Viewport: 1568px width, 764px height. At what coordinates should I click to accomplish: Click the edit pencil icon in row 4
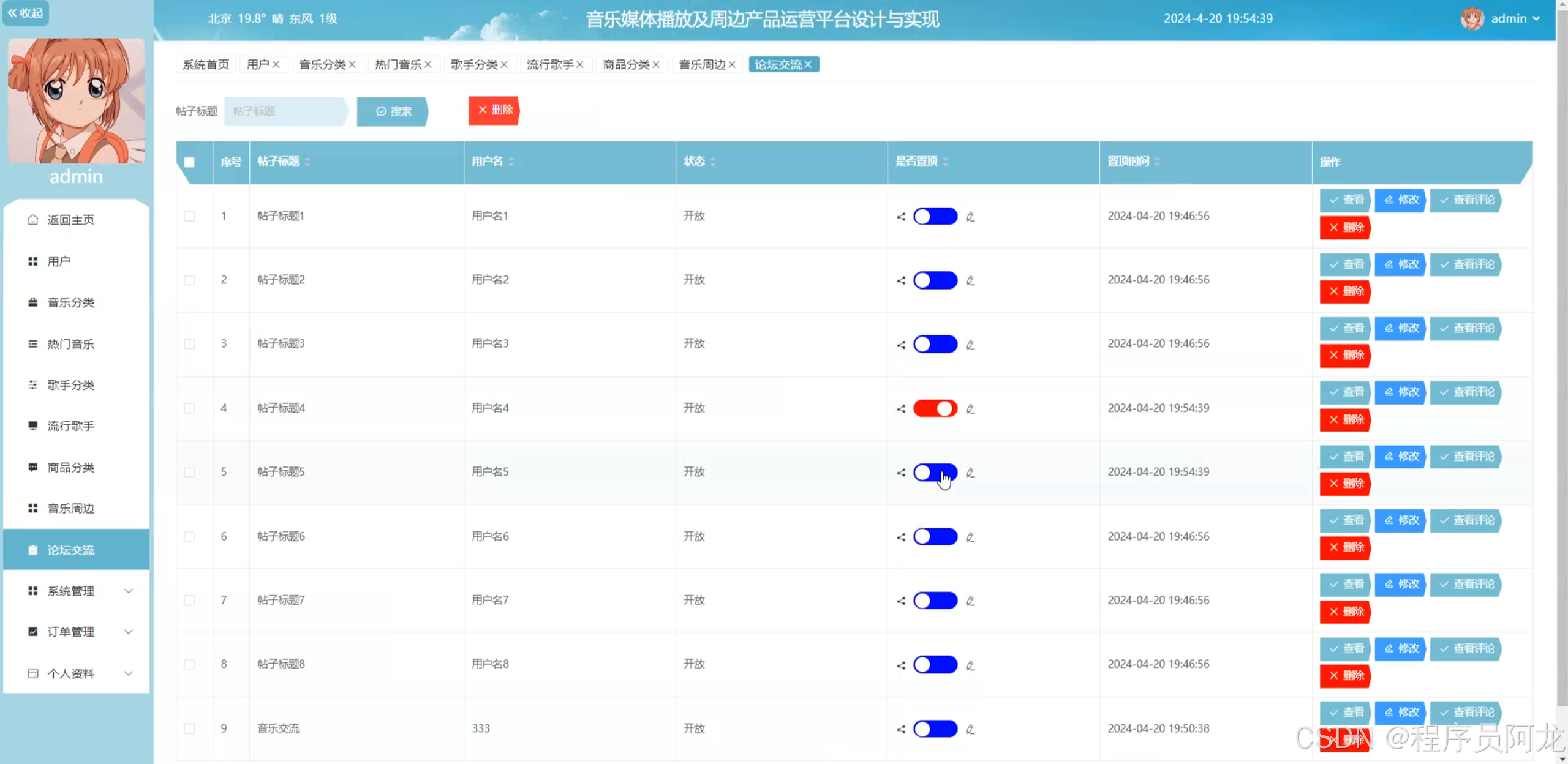[x=970, y=409]
